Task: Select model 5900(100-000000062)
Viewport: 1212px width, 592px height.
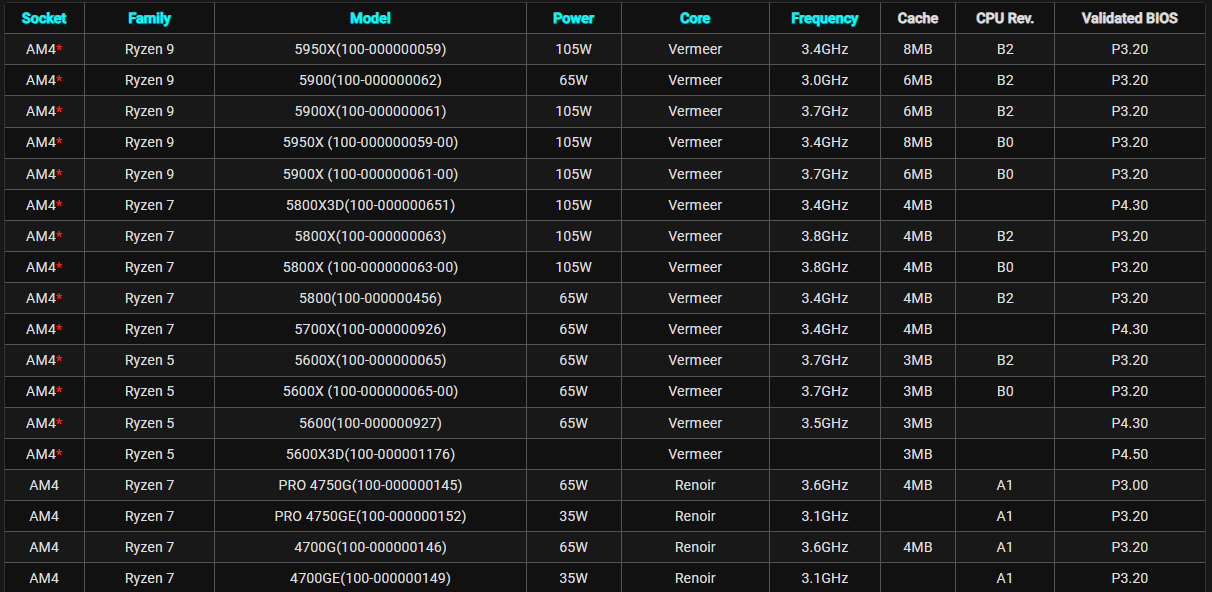Action: [x=370, y=80]
